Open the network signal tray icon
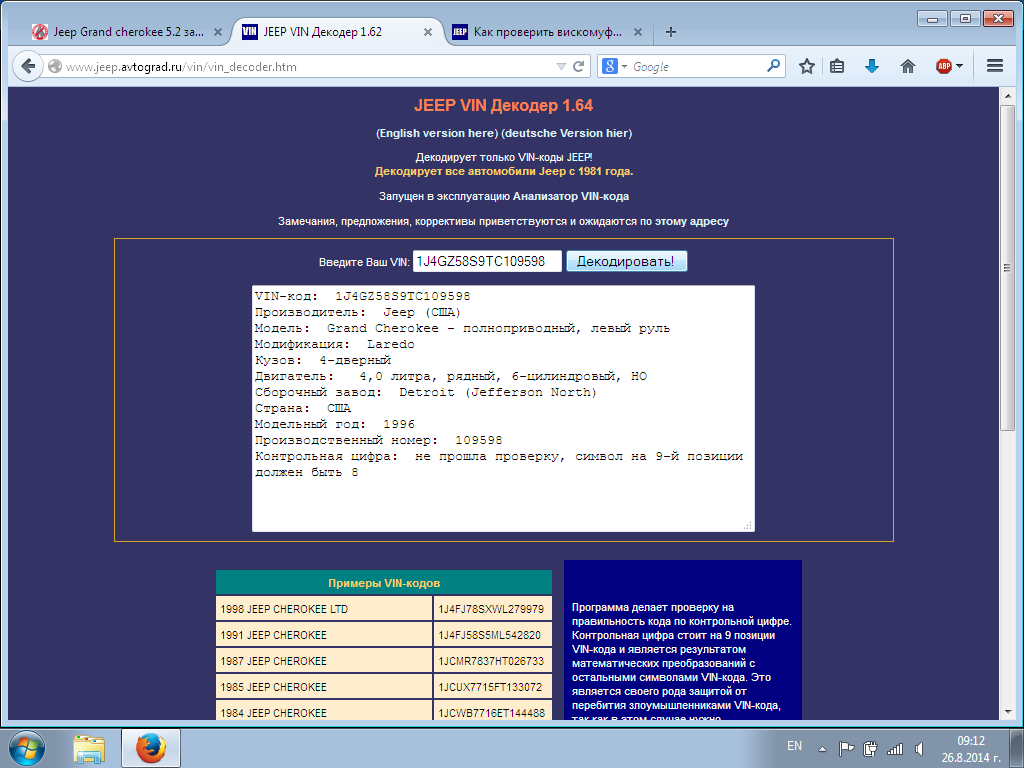The image size is (1024, 768). [894, 749]
